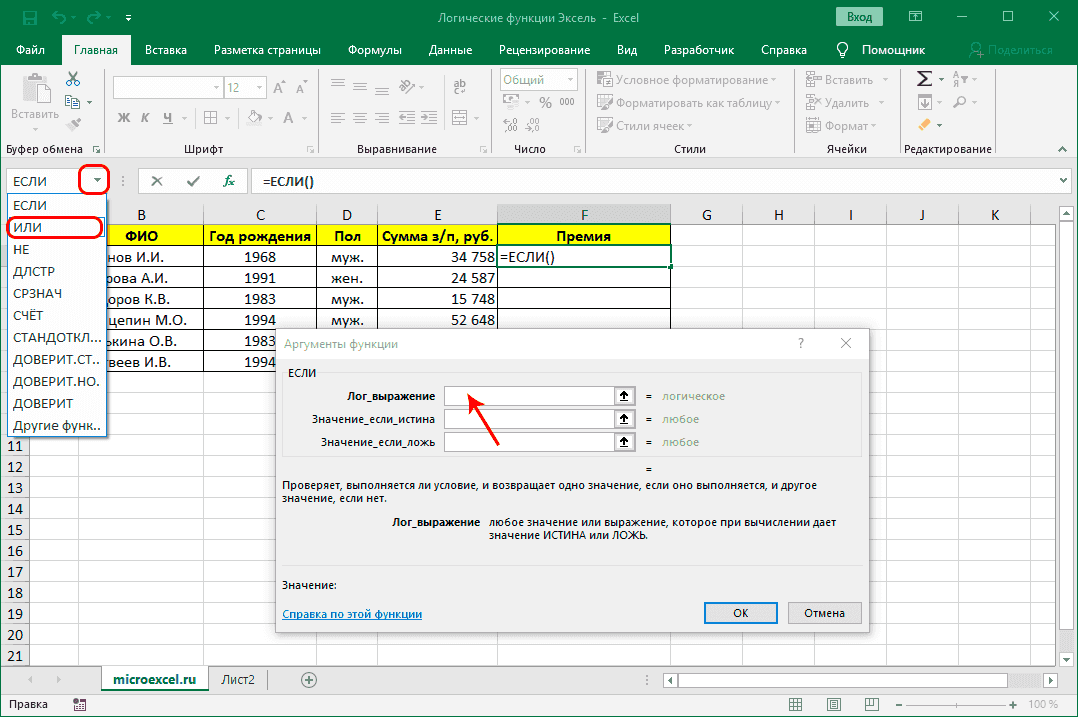1078x717 pixels.
Task: Collapse dialog via Лог_выражение range selector icon
Action: [x=624, y=396]
